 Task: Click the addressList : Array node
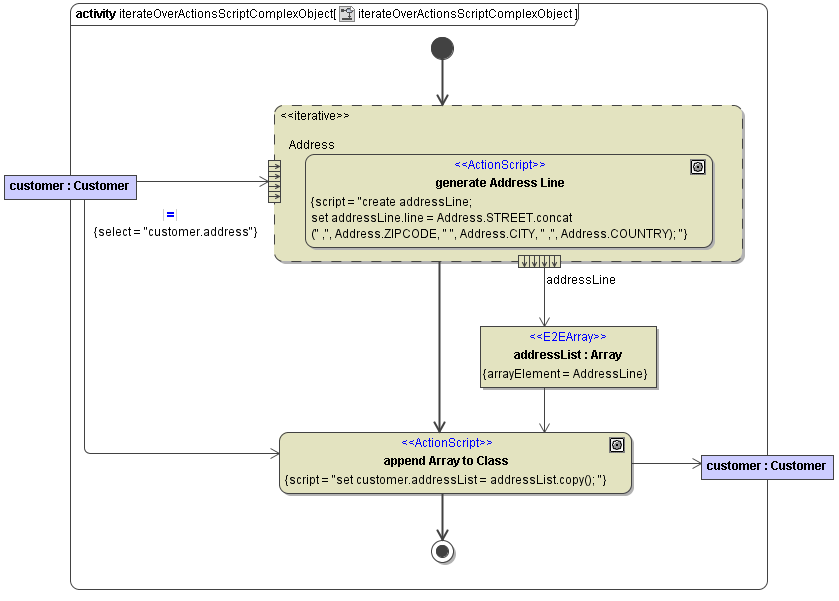click(568, 355)
